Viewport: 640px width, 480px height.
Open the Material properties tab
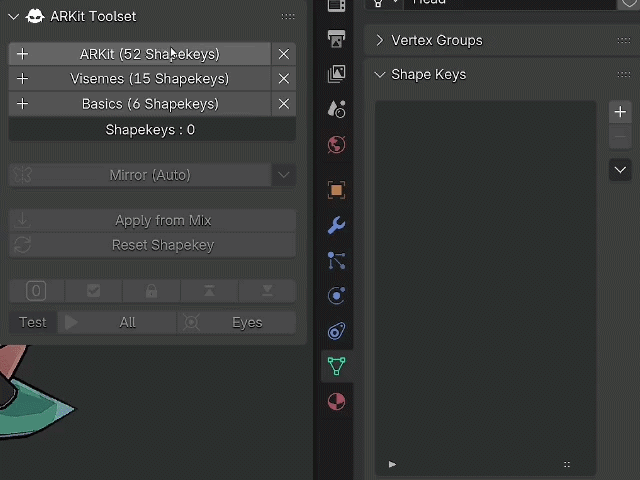pos(336,402)
